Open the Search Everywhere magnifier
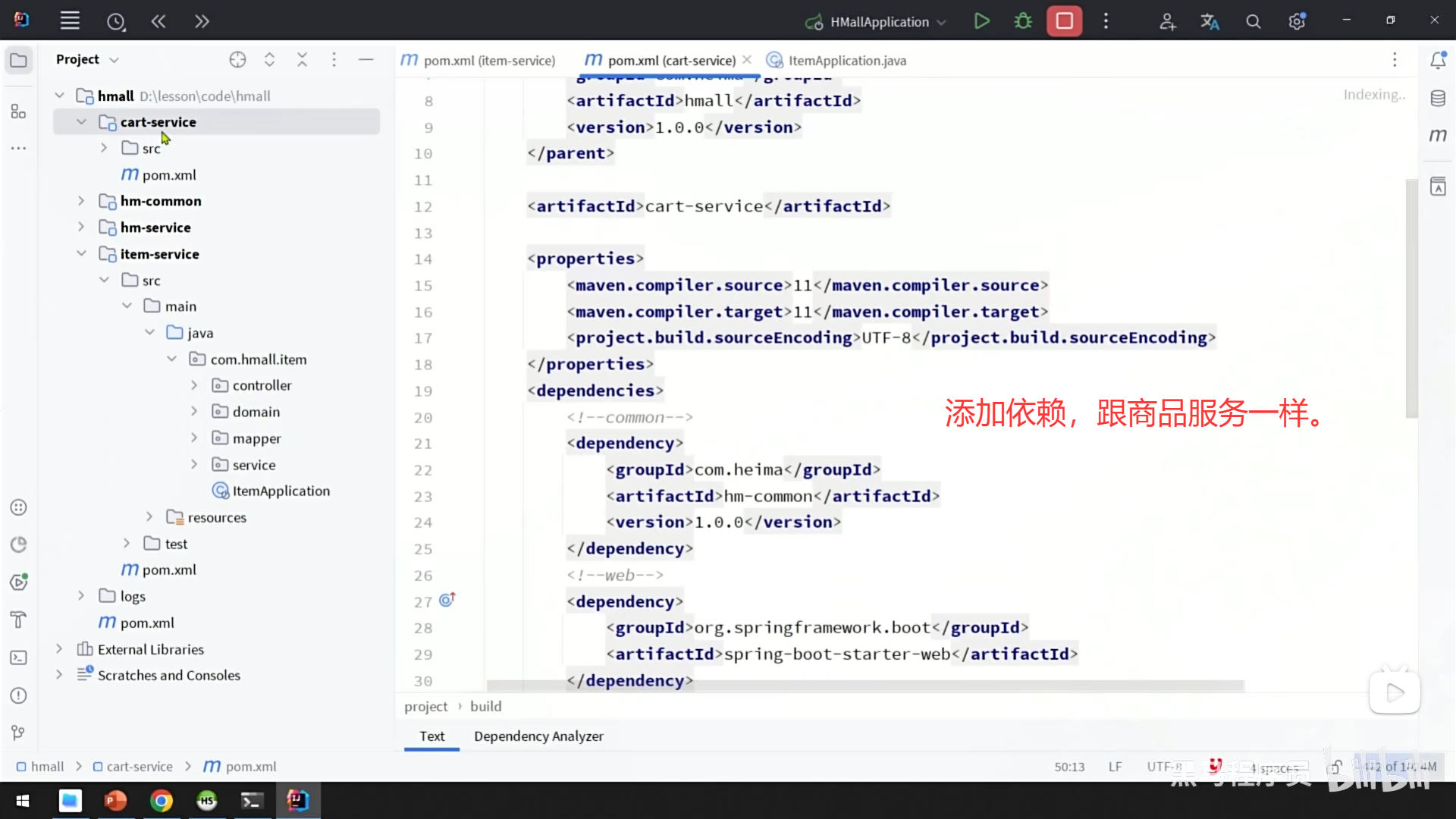The width and height of the screenshot is (1456, 819). tap(1253, 22)
